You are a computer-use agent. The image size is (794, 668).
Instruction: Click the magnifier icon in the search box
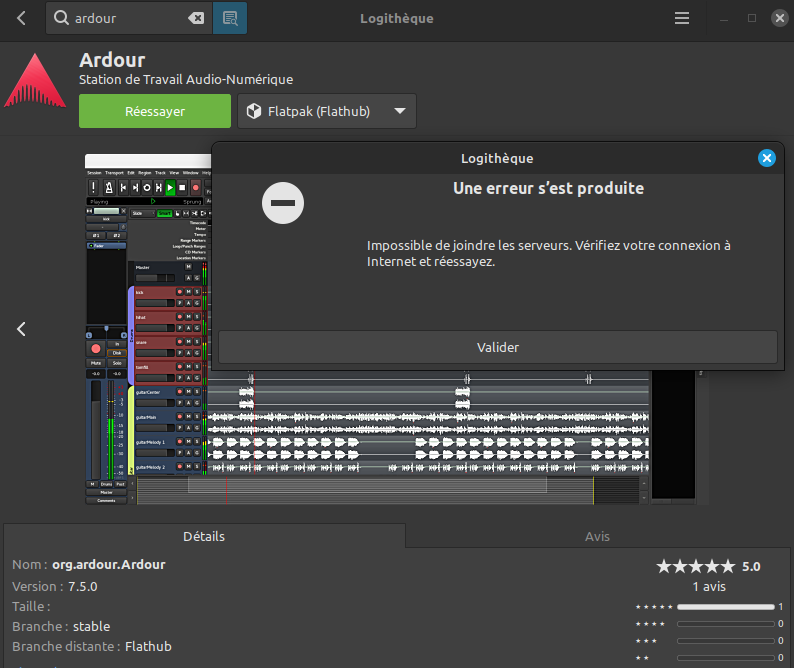pyautogui.click(x=62, y=18)
